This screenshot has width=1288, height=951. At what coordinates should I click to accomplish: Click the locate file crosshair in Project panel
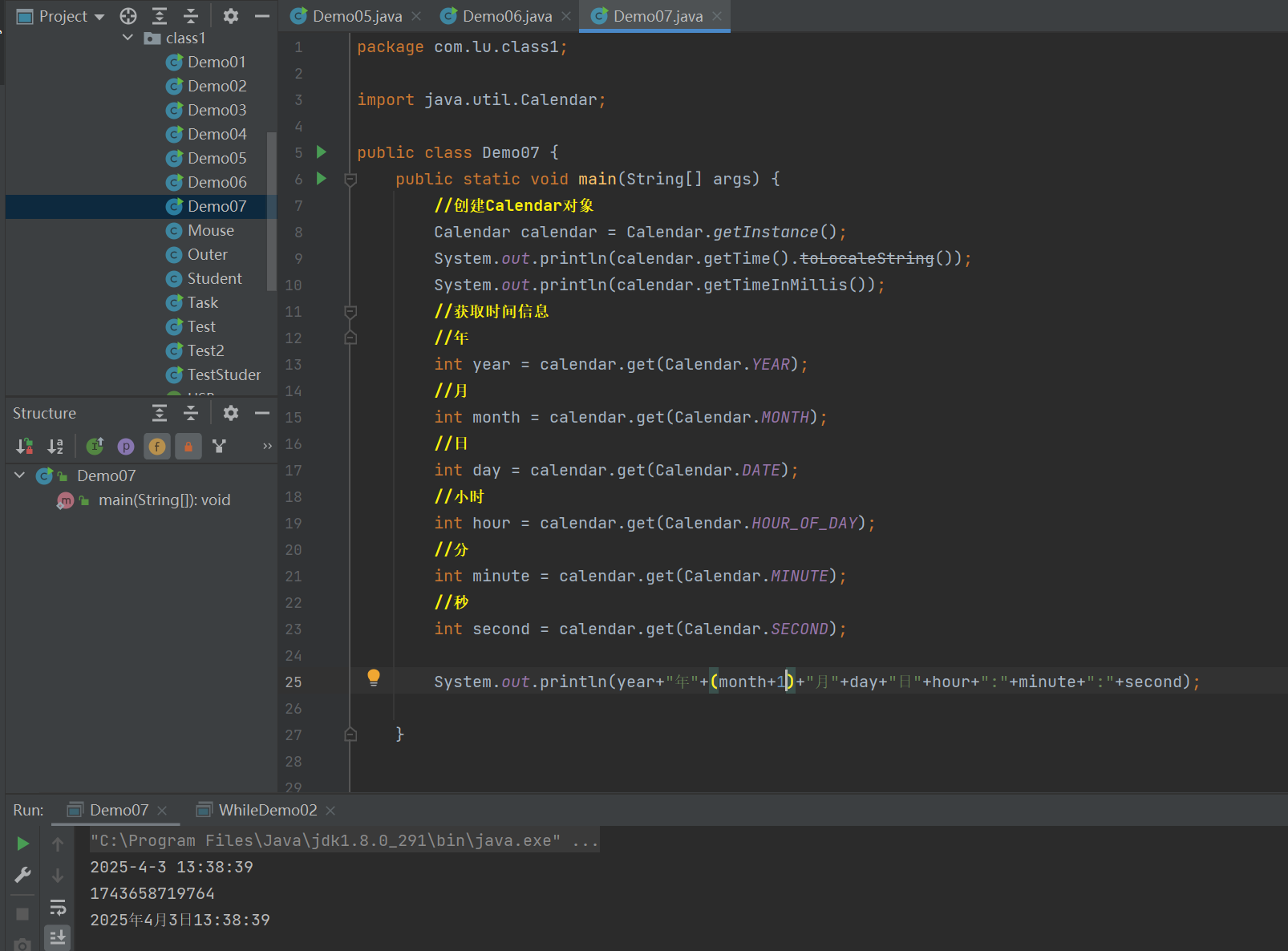128,16
